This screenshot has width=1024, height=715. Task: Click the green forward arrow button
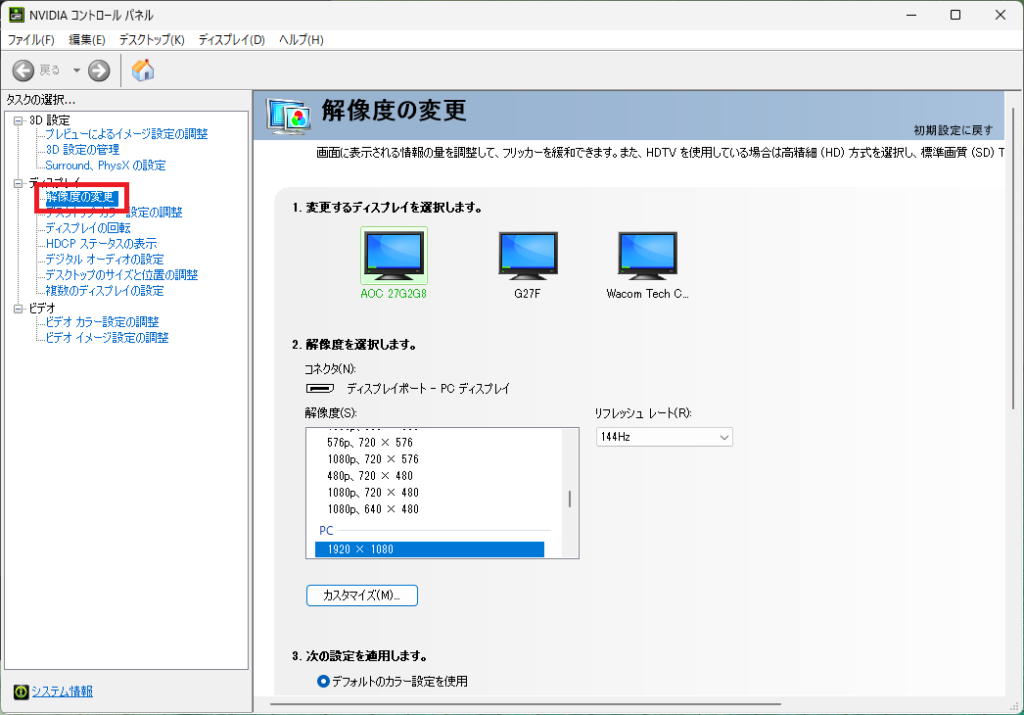click(98, 70)
